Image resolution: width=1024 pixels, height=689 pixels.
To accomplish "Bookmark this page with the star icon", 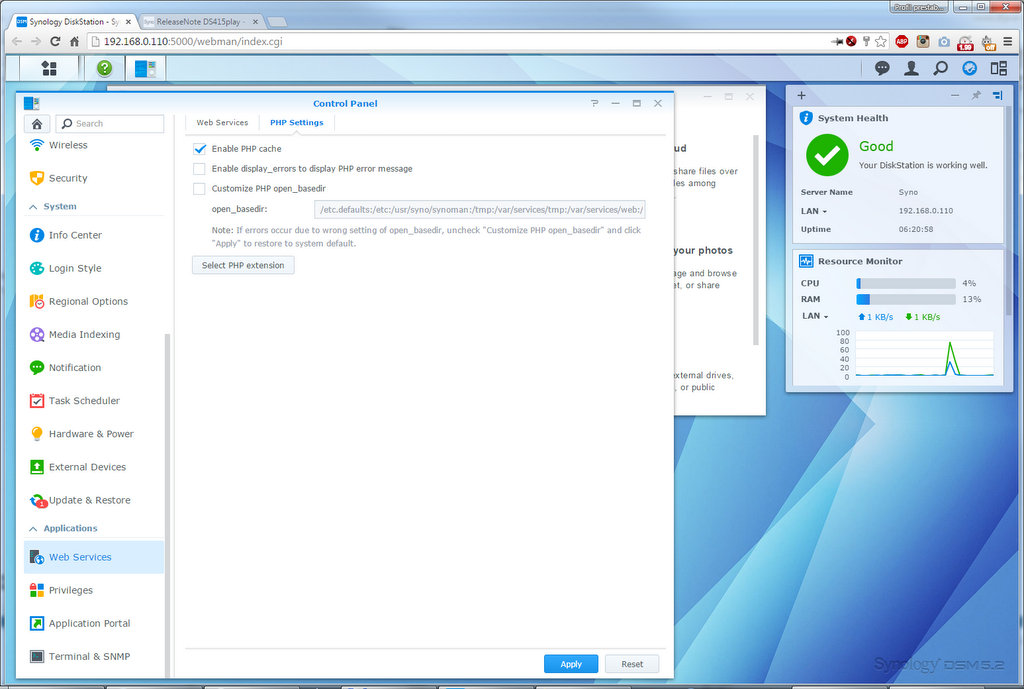I will (881, 41).
